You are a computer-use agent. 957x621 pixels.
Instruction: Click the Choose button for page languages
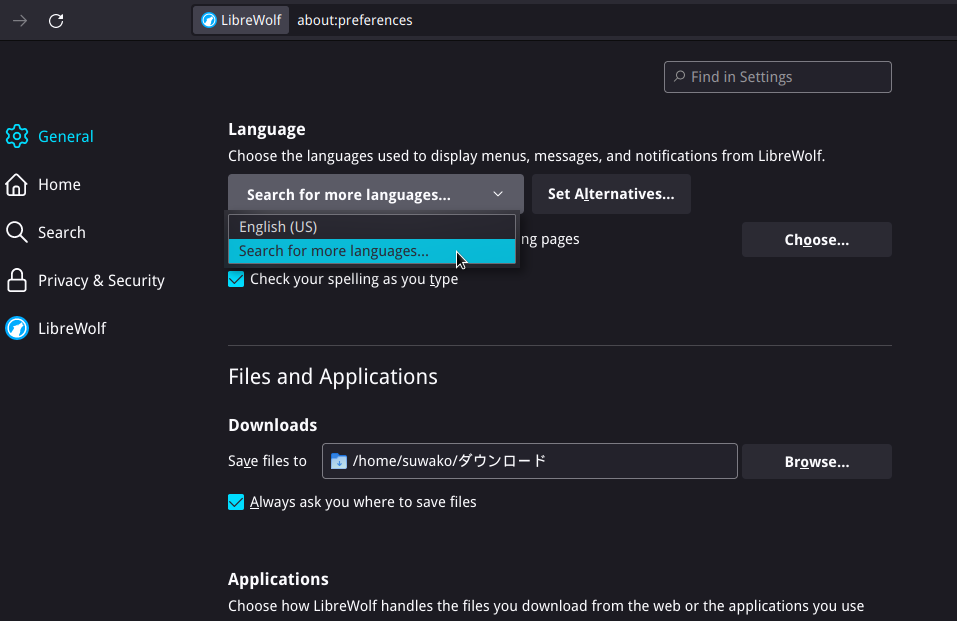pyautogui.click(x=817, y=239)
